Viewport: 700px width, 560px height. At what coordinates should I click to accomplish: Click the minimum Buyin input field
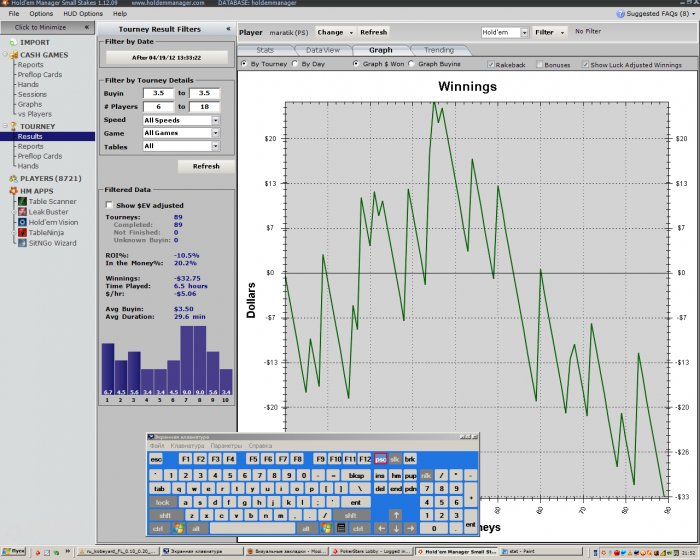[158, 92]
